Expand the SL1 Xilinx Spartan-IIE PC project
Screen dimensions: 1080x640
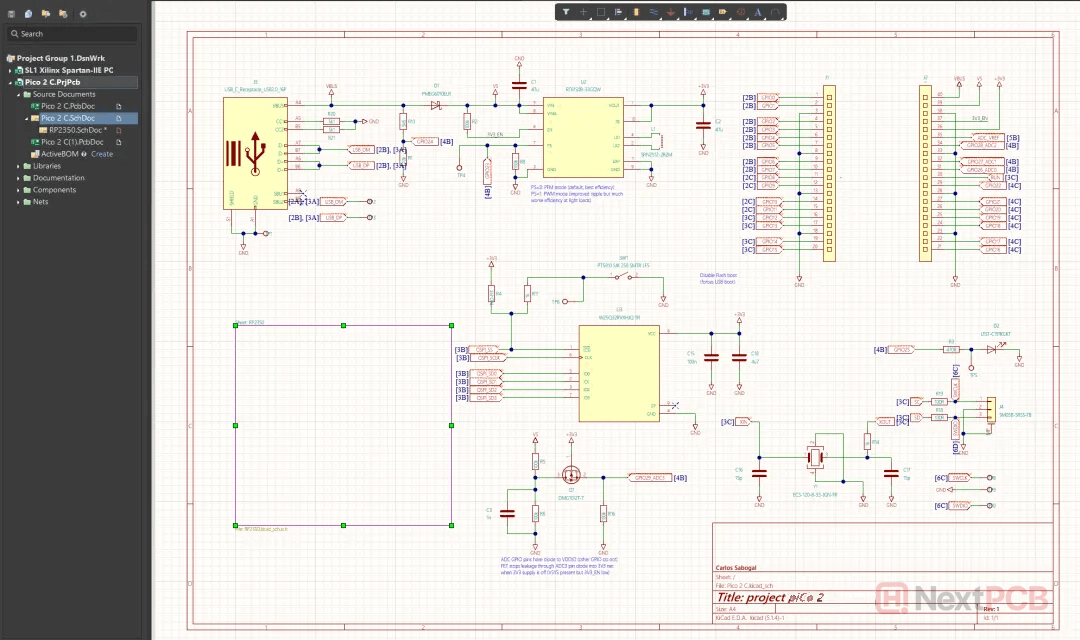click(11, 70)
